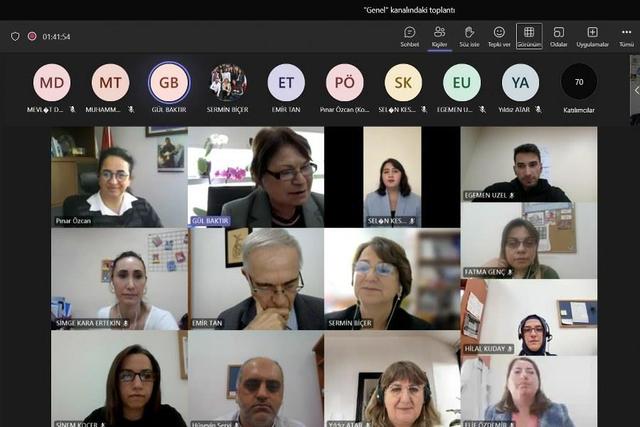Click Emir Tan's video tile

[255, 278]
